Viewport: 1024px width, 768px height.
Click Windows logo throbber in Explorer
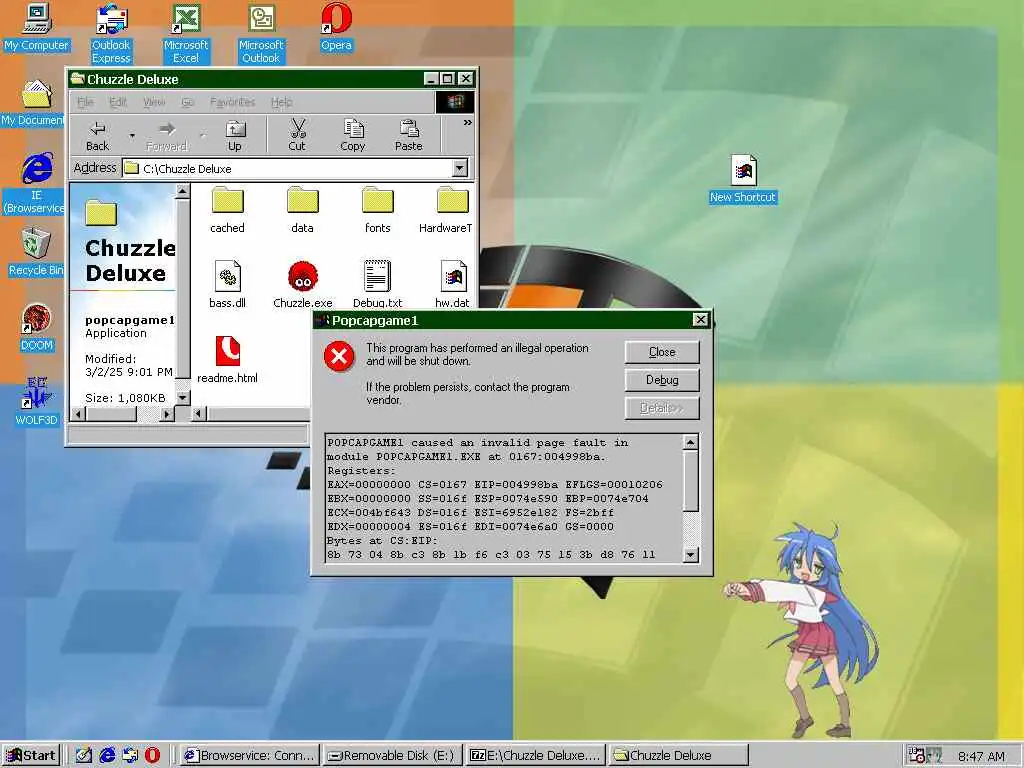[455, 102]
